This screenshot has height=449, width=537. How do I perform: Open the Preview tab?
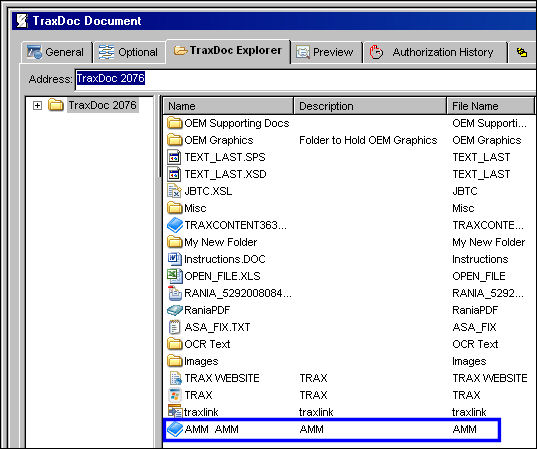pyautogui.click(x=325, y=52)
